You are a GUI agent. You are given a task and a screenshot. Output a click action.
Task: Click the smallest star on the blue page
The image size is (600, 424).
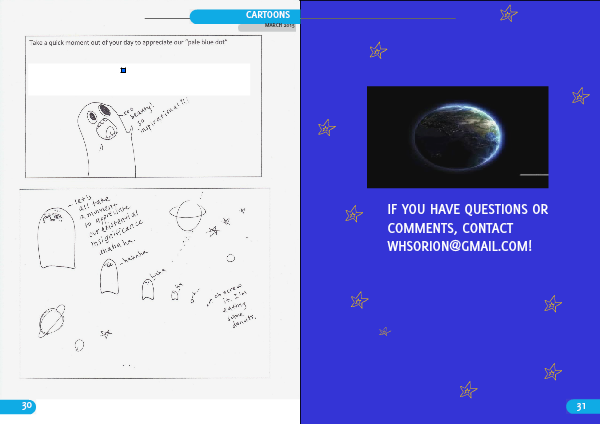[x=384, y=331]
